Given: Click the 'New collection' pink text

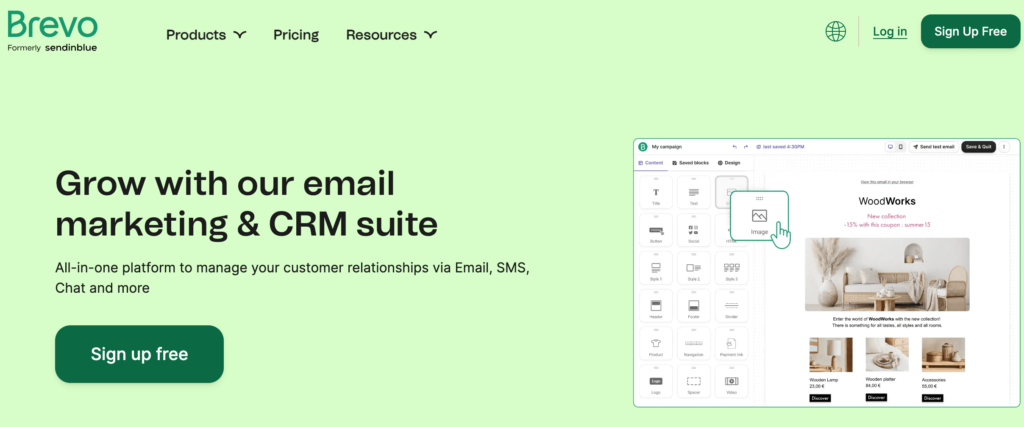Looking at the screenshot, I should (x=887, y=216).
